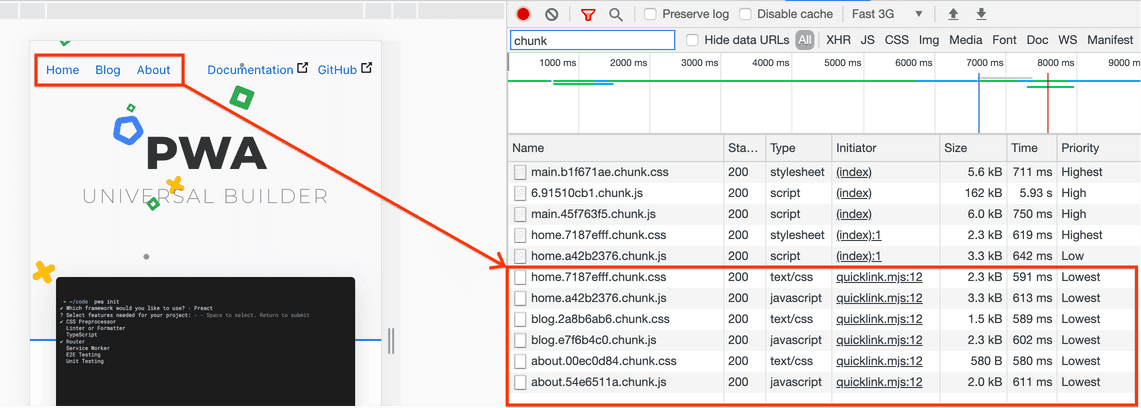
Task: Click the 580 B size cell
Action: coord(985,361)
